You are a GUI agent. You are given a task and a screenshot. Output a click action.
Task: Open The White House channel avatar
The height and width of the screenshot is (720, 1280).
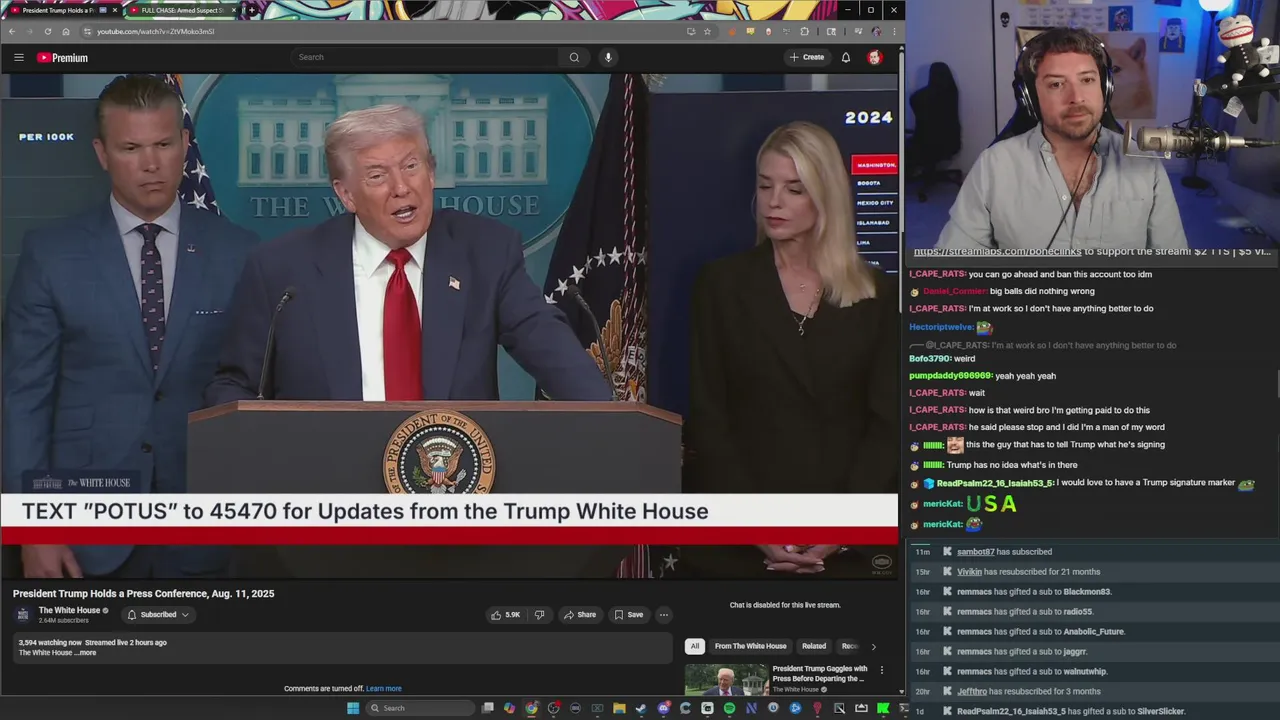tap(23, 614)
